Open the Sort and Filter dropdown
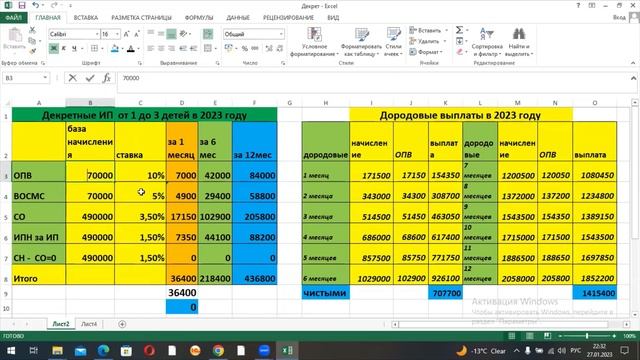Image resolution: width=640 pixels, height=360 pixels. [x=487, y=42]
